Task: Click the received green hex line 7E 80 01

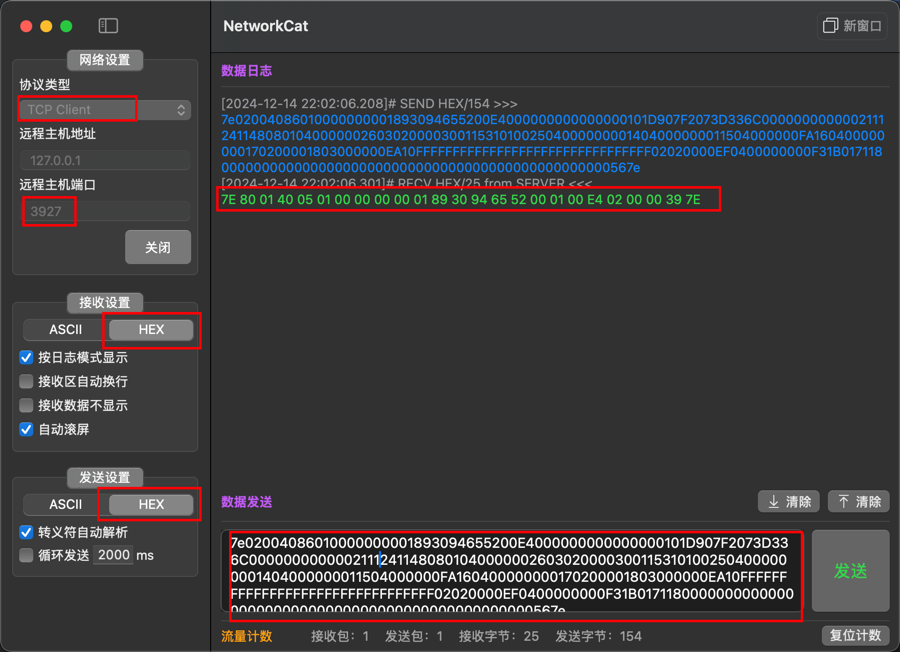Action: coord(460,200)
